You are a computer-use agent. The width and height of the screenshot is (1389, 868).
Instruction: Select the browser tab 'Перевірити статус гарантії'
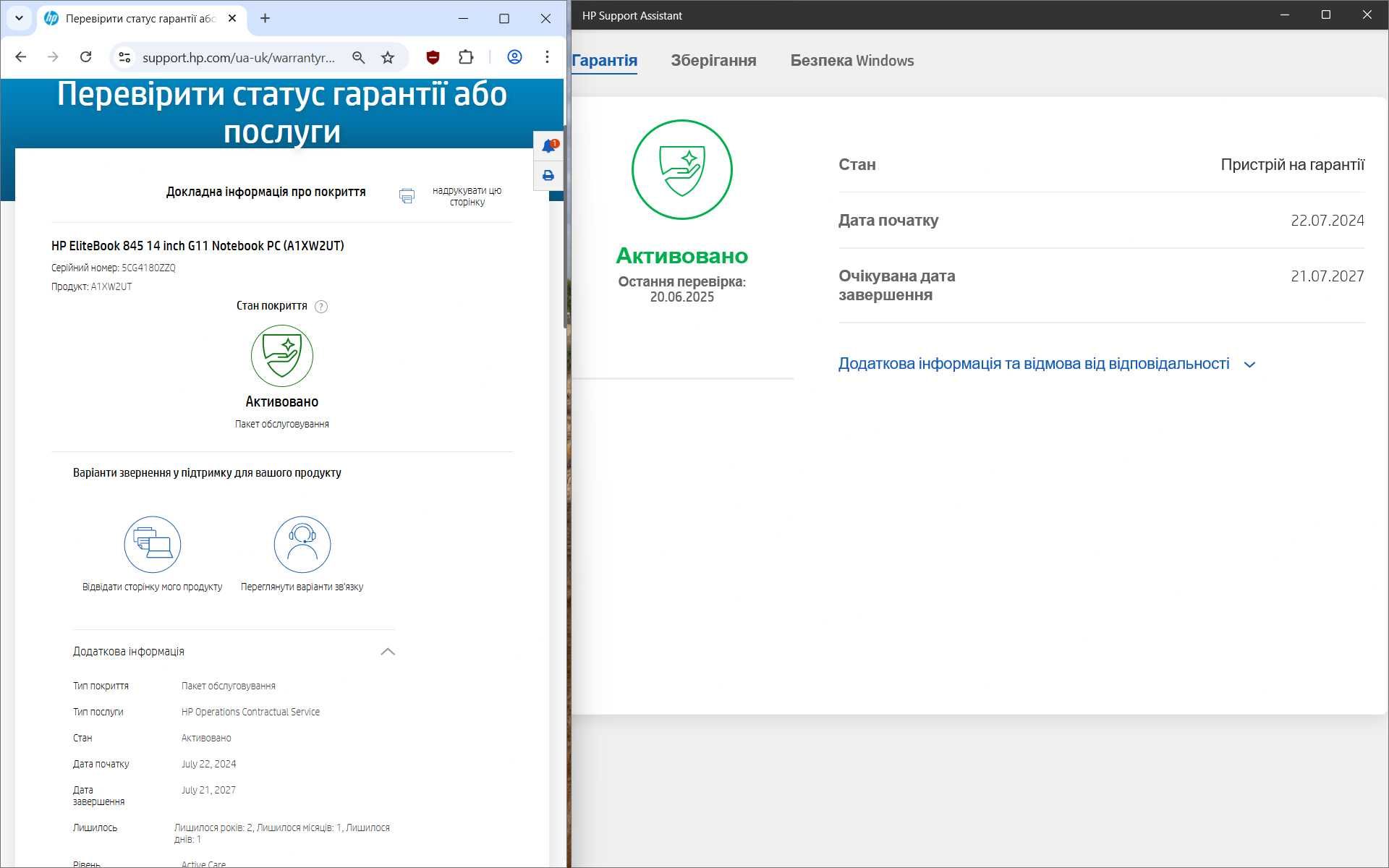pyautogui.click(x=141, y=19)
